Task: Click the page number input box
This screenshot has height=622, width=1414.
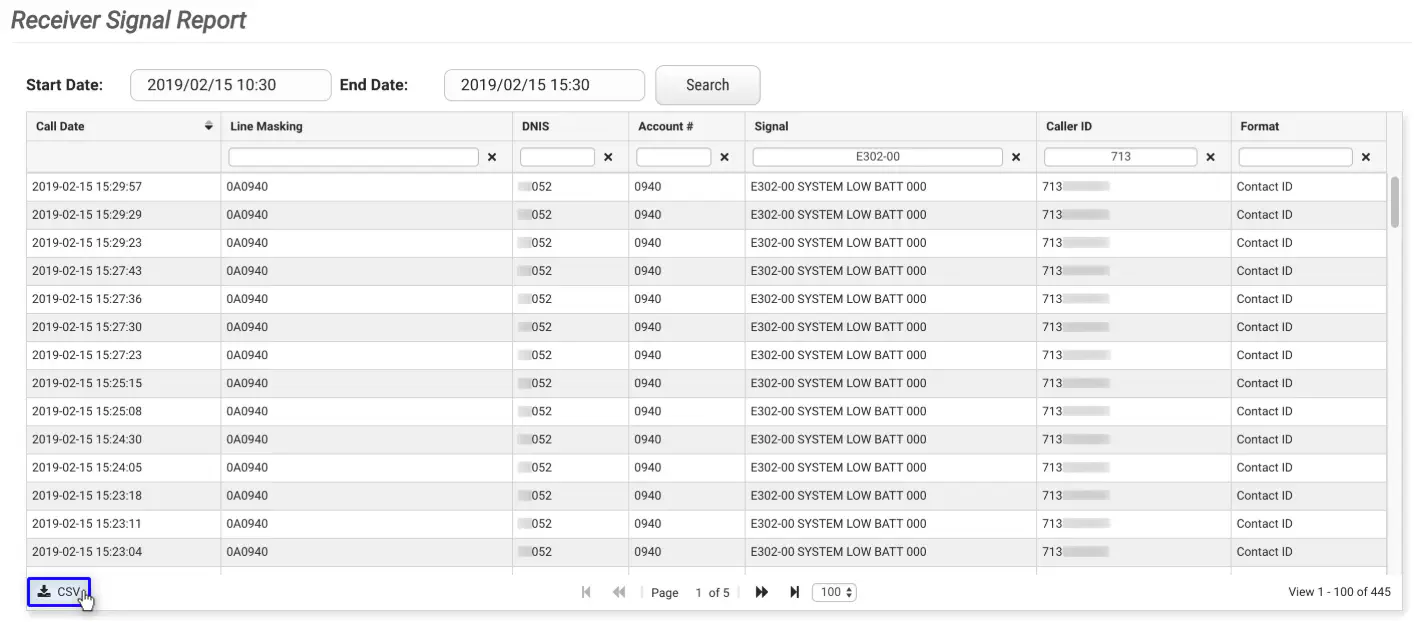Action: (701, 592)
